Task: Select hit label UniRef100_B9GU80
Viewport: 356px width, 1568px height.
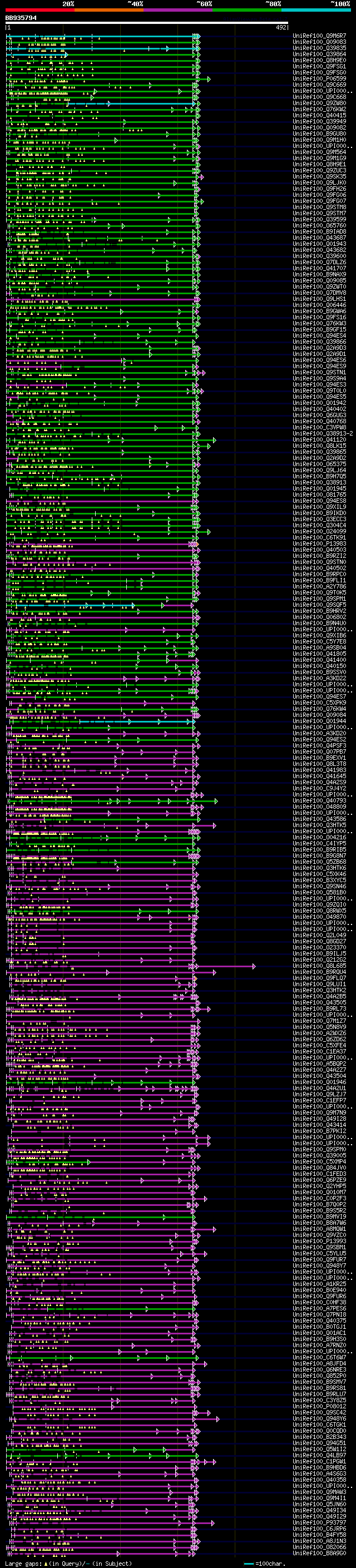Action: pos(319,133)
